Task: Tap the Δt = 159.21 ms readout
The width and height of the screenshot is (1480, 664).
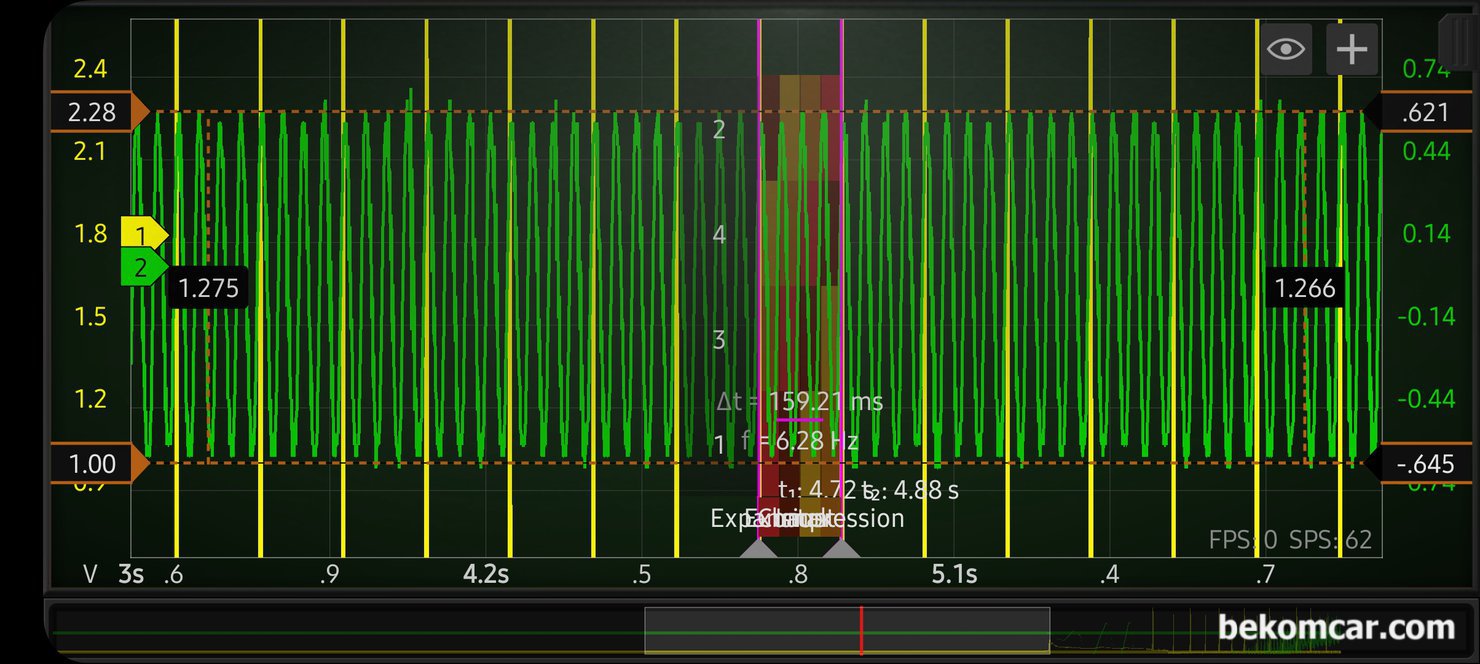Action: click(x=800, y=402)
